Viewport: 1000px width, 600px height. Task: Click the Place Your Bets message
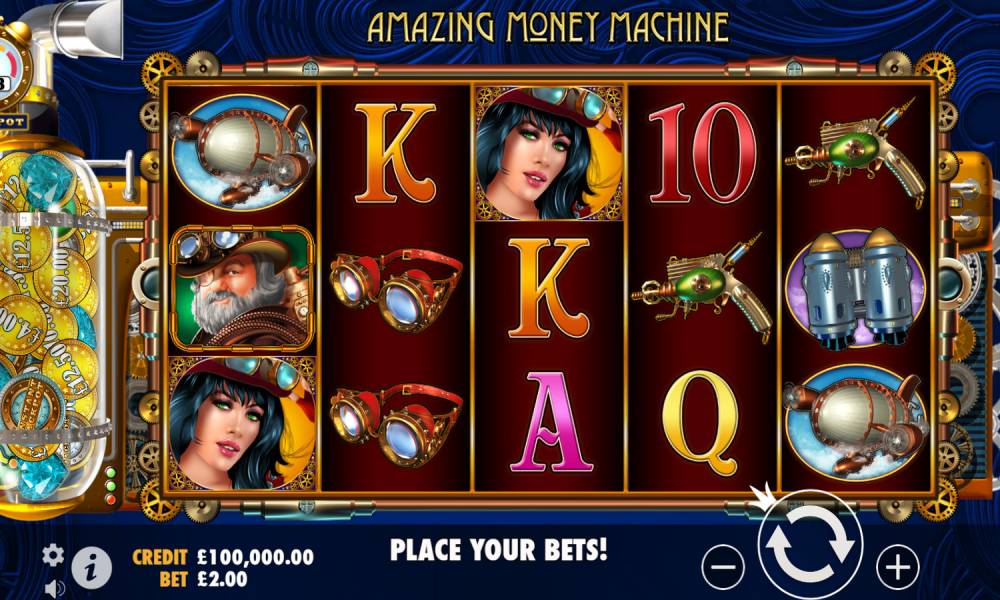[x=499, y=550]
